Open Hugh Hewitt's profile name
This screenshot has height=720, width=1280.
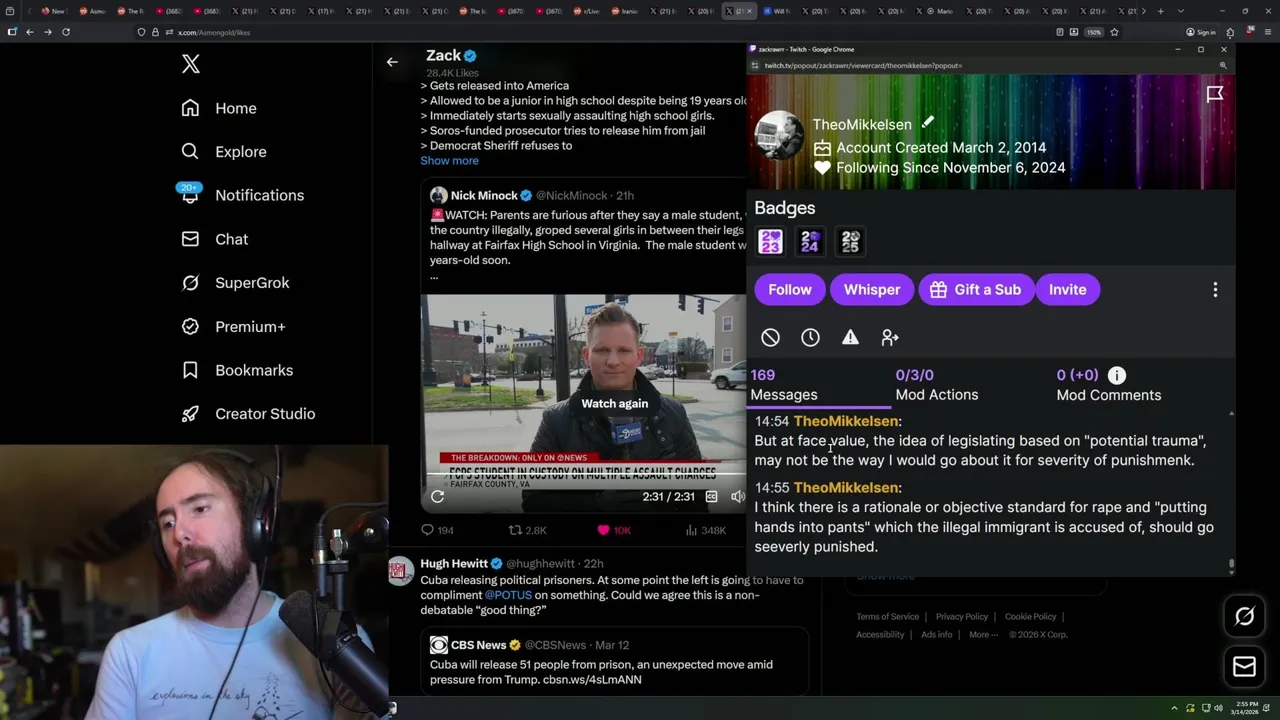coord(454,564)
